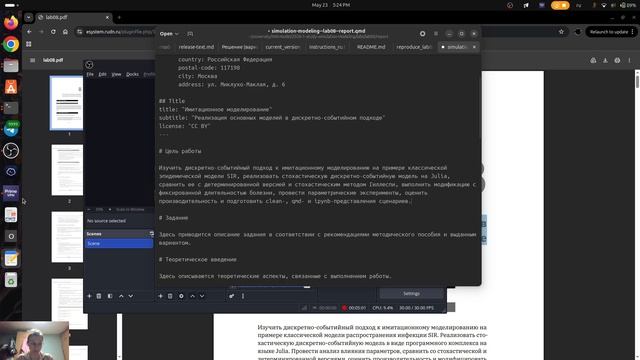640x360 pixels.
Task: Open the Files manager in the dock
Action: [x=11, y=65]
